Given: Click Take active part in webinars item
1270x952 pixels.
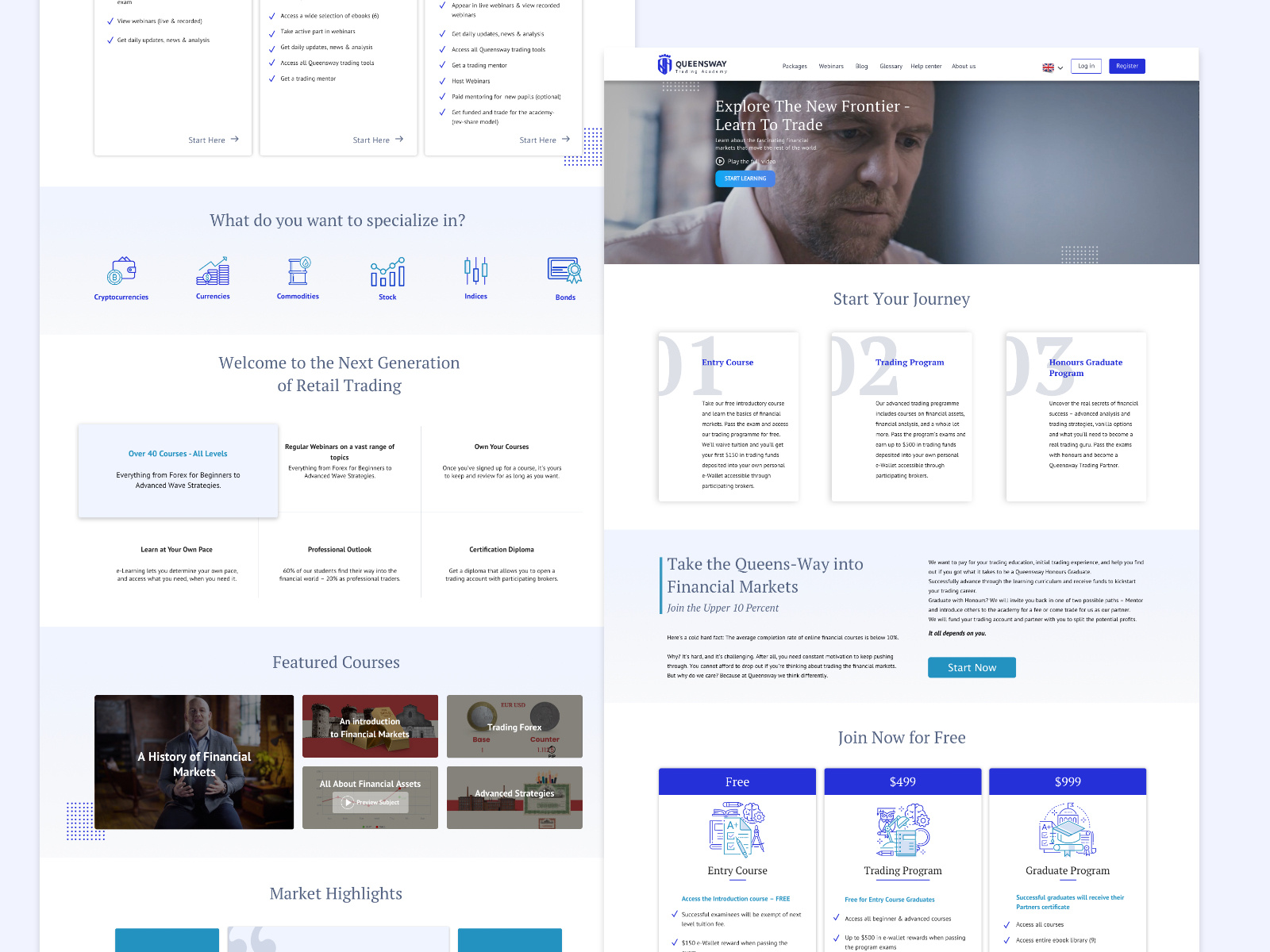Looking at the screenshot, I should pyautogui.click(x=317, y=32).
